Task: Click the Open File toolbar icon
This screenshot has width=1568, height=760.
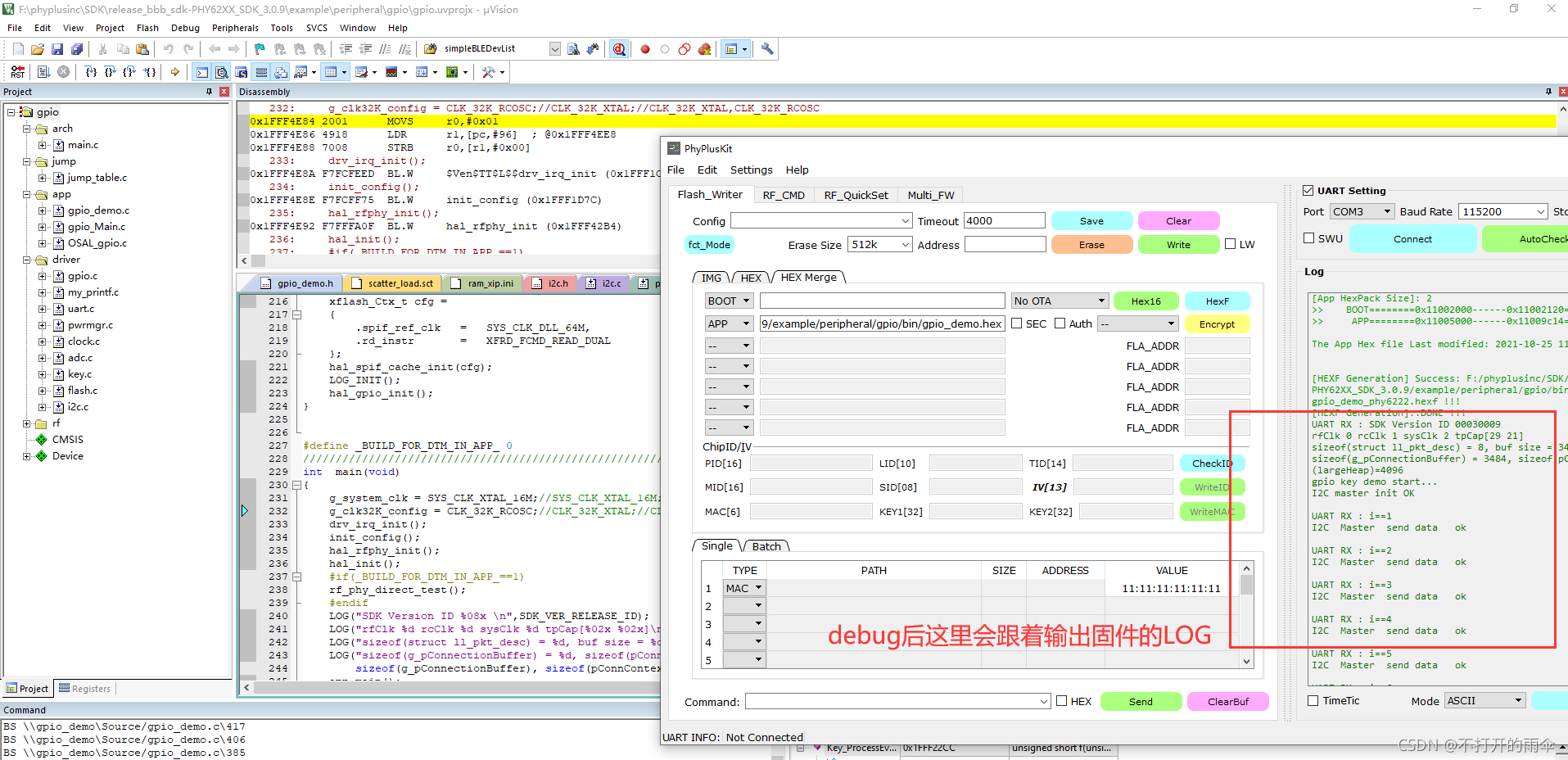Action: coord(38,49)
